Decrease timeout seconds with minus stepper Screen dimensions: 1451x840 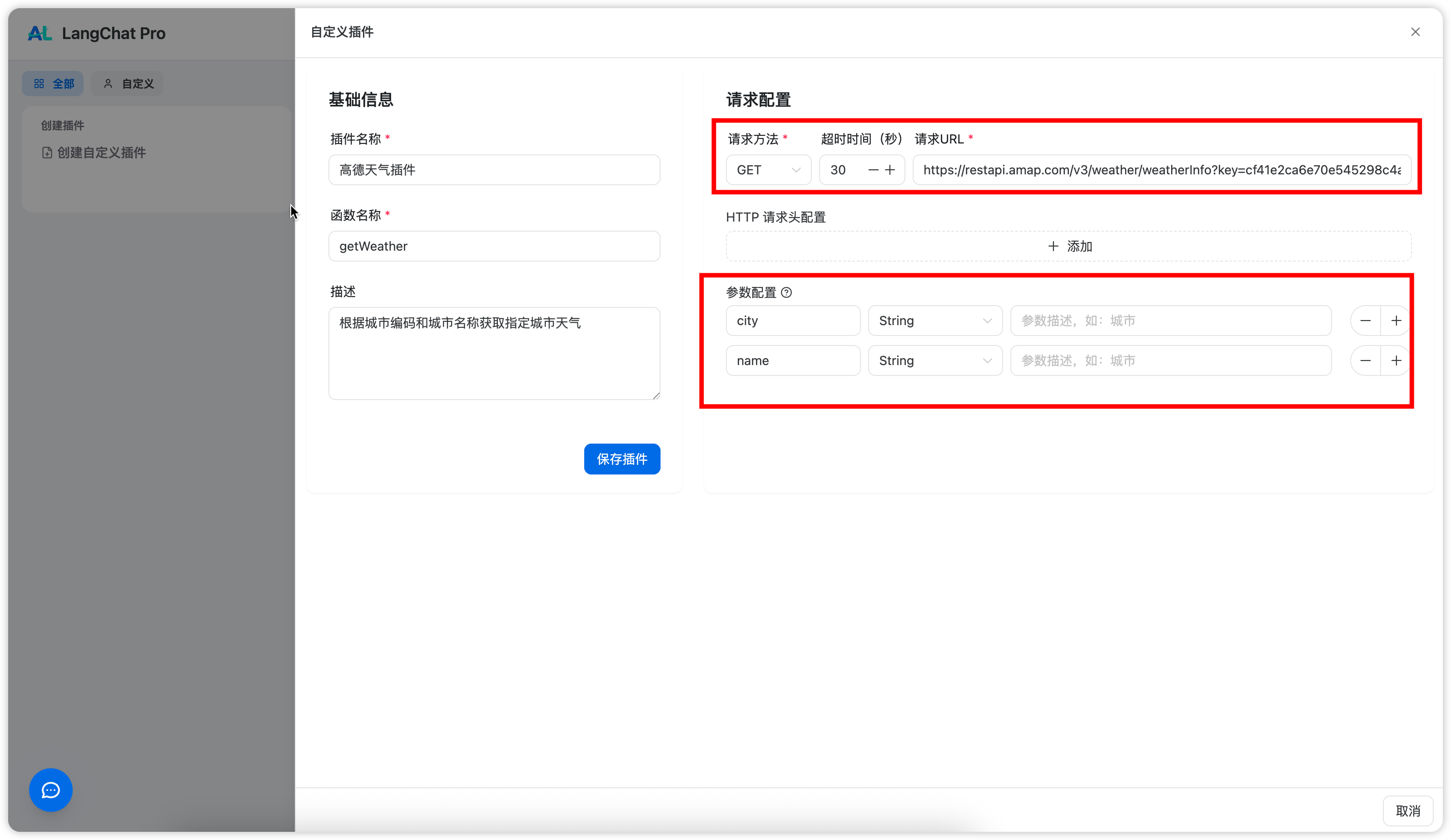click(873, 170)
